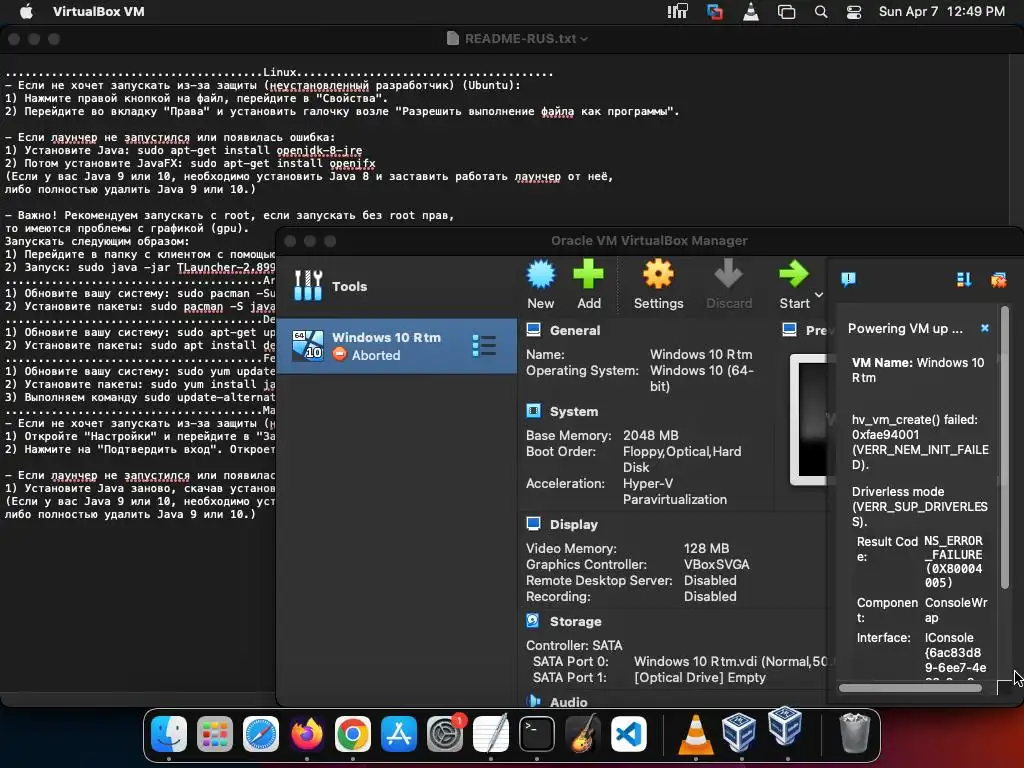Click the notification center speech-bubble icon
This screenshot has height=768, width=1024.
[x=848, y=280]
